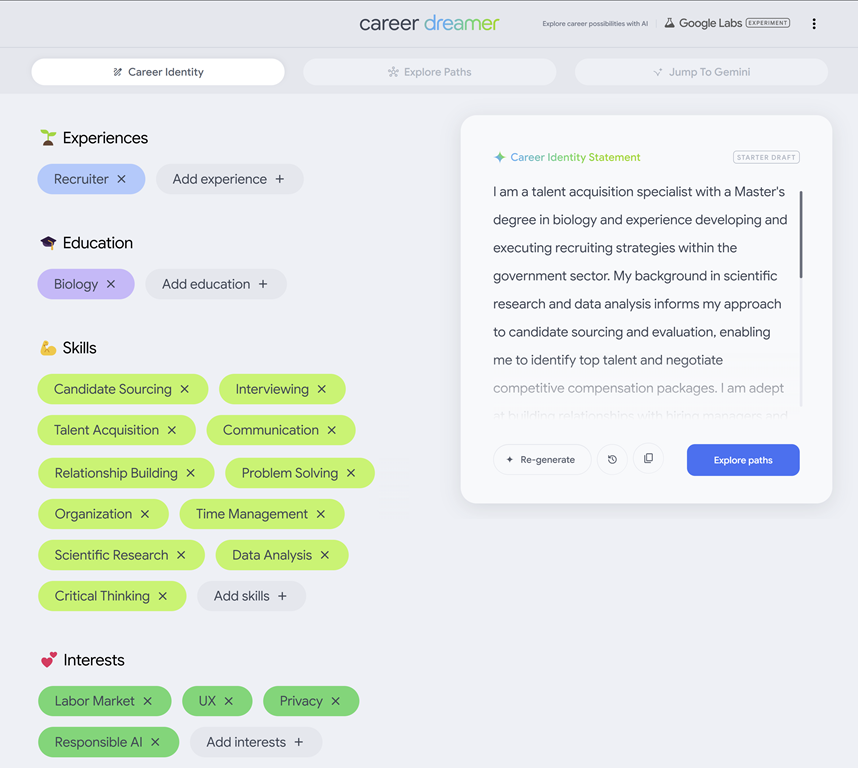Remove the Recruiter experience chip
Screen dimensions: 858x768
(122, 179)
